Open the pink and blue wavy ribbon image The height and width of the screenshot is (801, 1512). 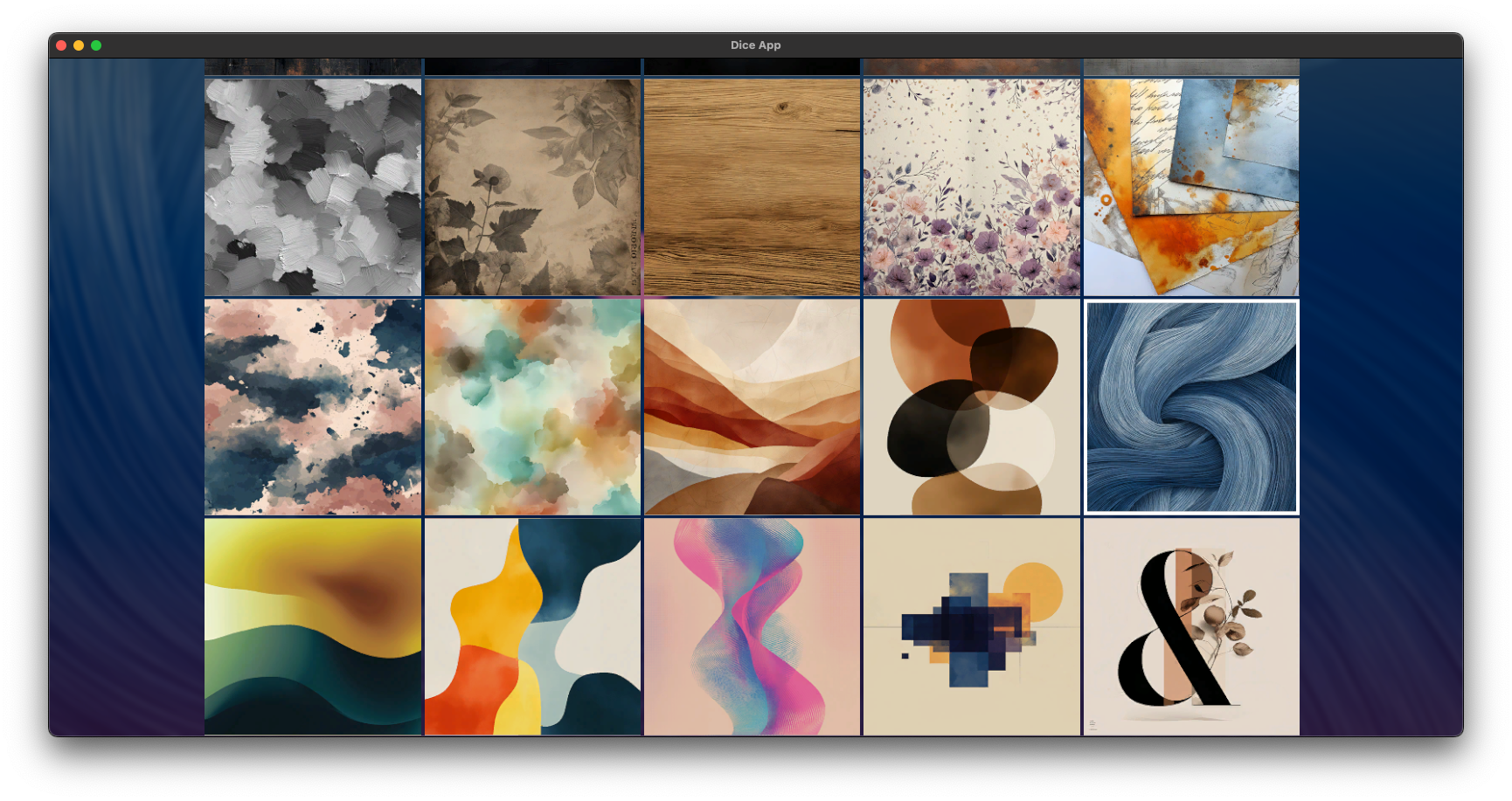(x=752, y=626)
